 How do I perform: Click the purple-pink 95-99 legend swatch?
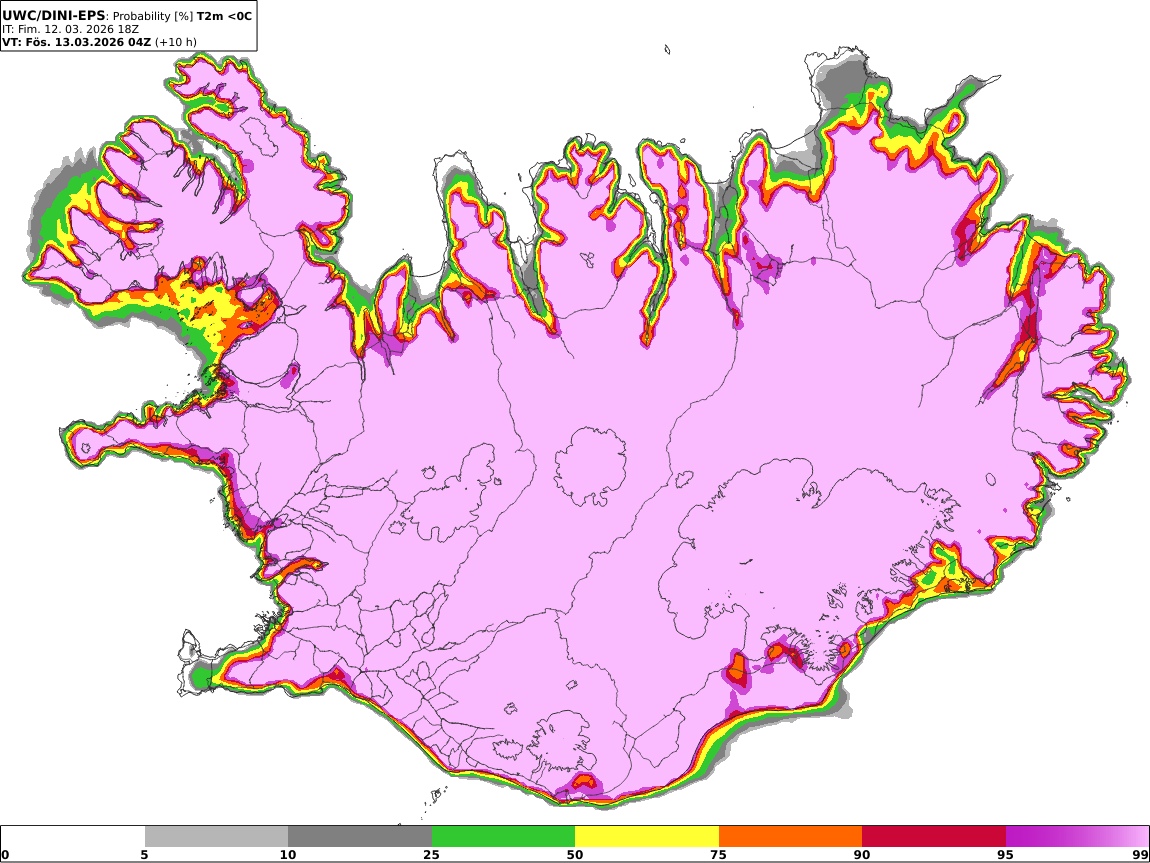point(1077,837)
